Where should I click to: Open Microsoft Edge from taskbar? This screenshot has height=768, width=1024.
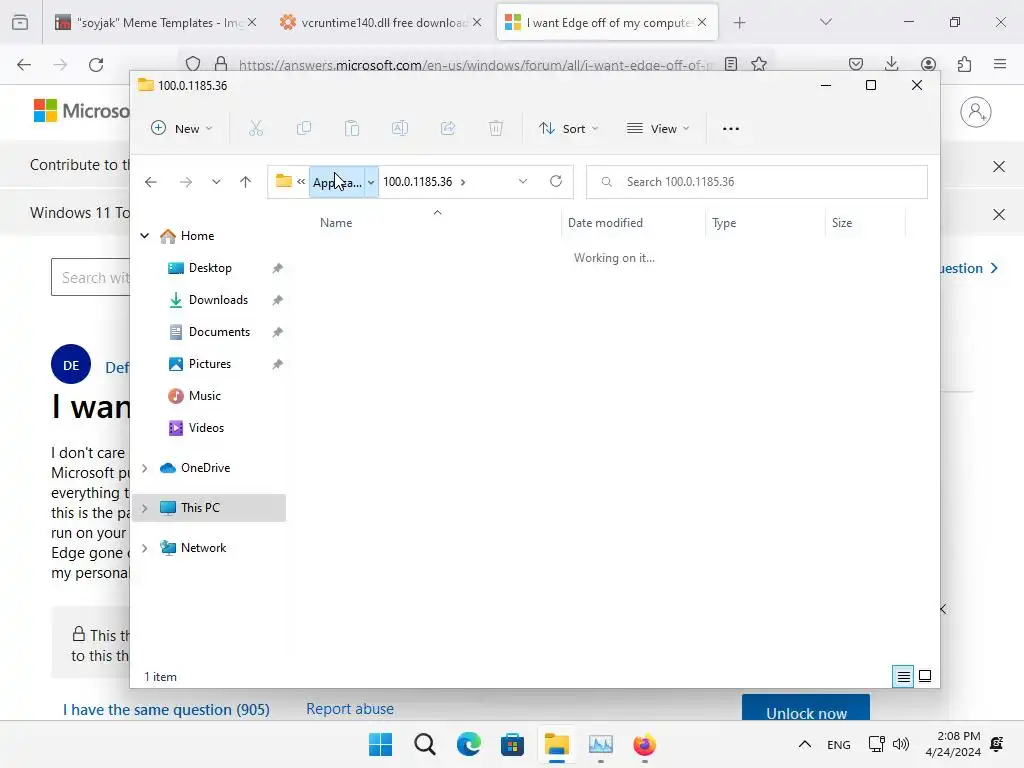click(x=469, y=744)
